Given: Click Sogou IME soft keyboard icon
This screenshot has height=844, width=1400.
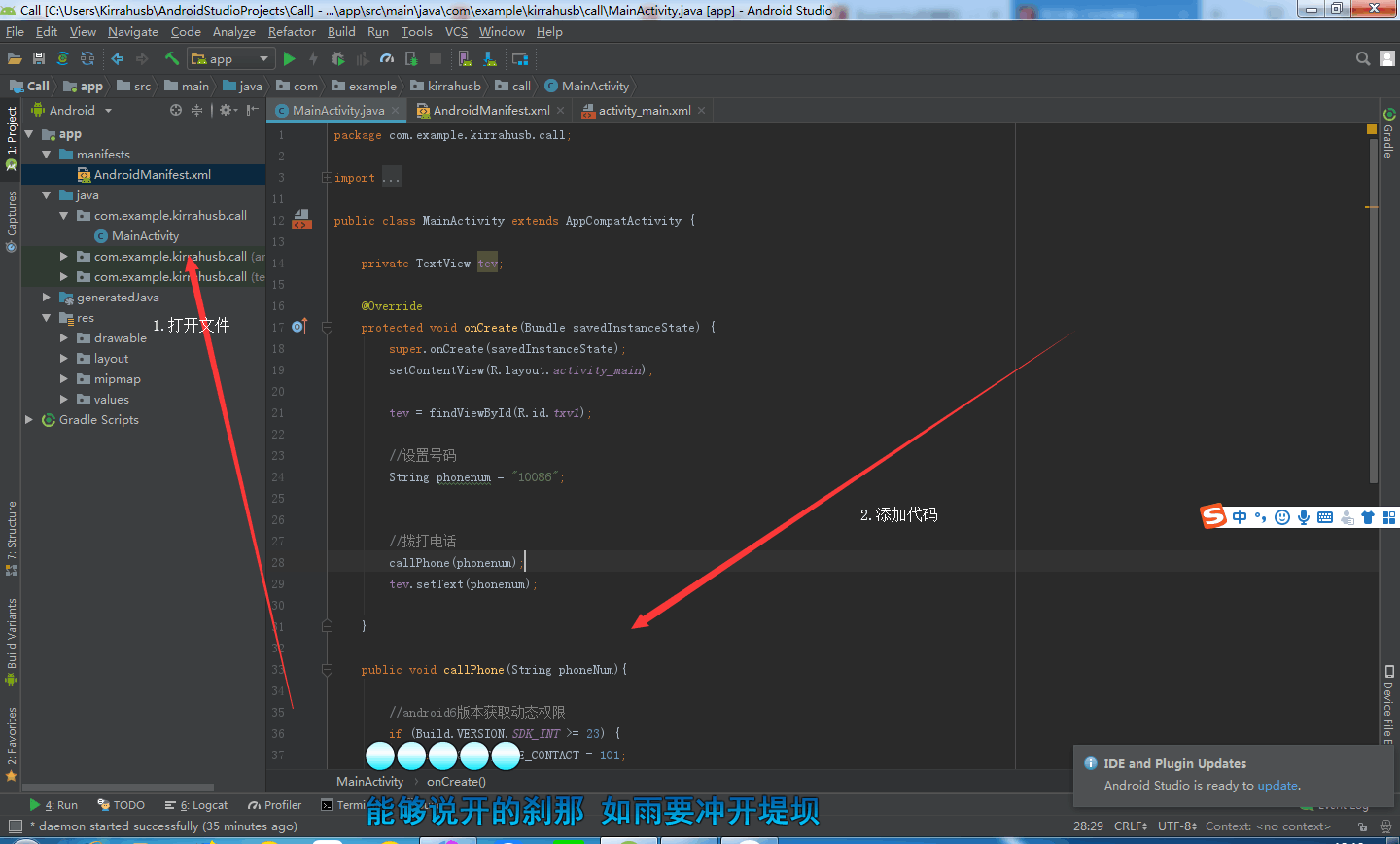Looking at the screenshot, I should coord(1325,517).
